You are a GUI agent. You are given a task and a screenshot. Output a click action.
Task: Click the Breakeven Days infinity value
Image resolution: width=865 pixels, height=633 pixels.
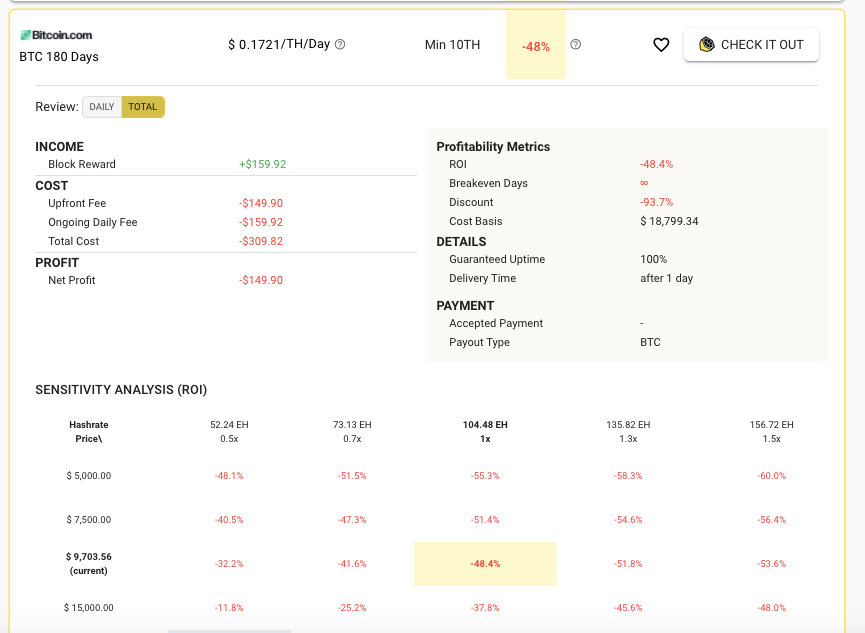tap(644, 183)
